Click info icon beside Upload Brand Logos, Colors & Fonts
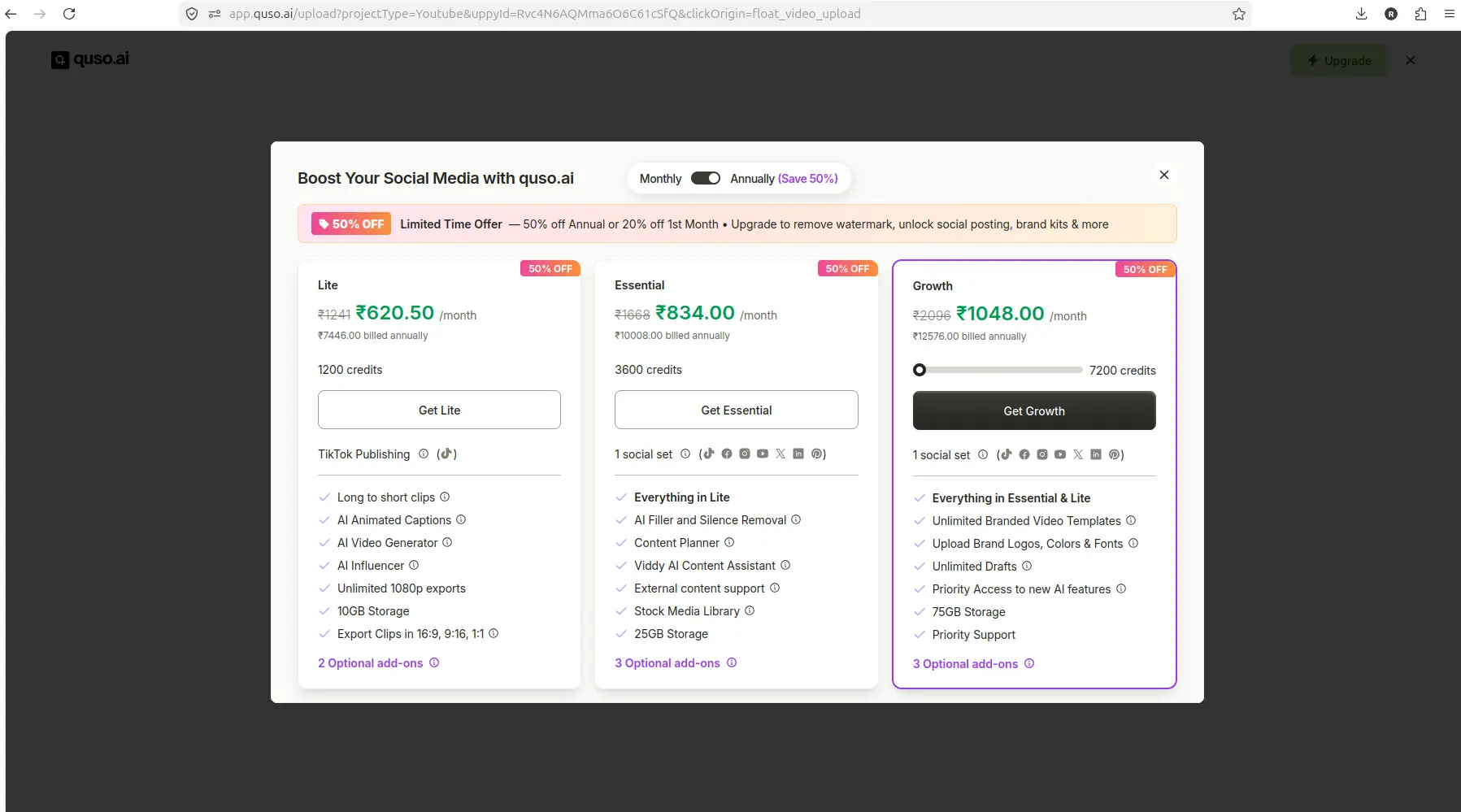 [1133, 543]
